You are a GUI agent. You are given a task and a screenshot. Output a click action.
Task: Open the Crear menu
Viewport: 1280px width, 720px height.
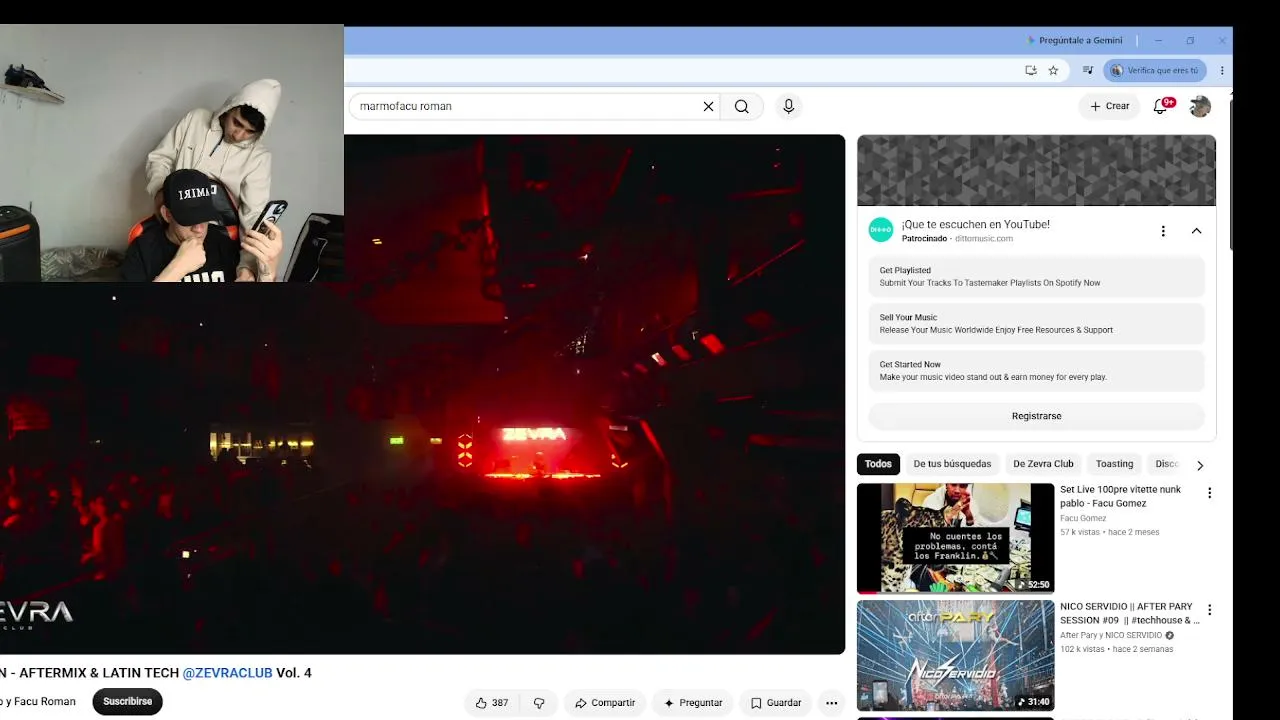click(1110, 106)
